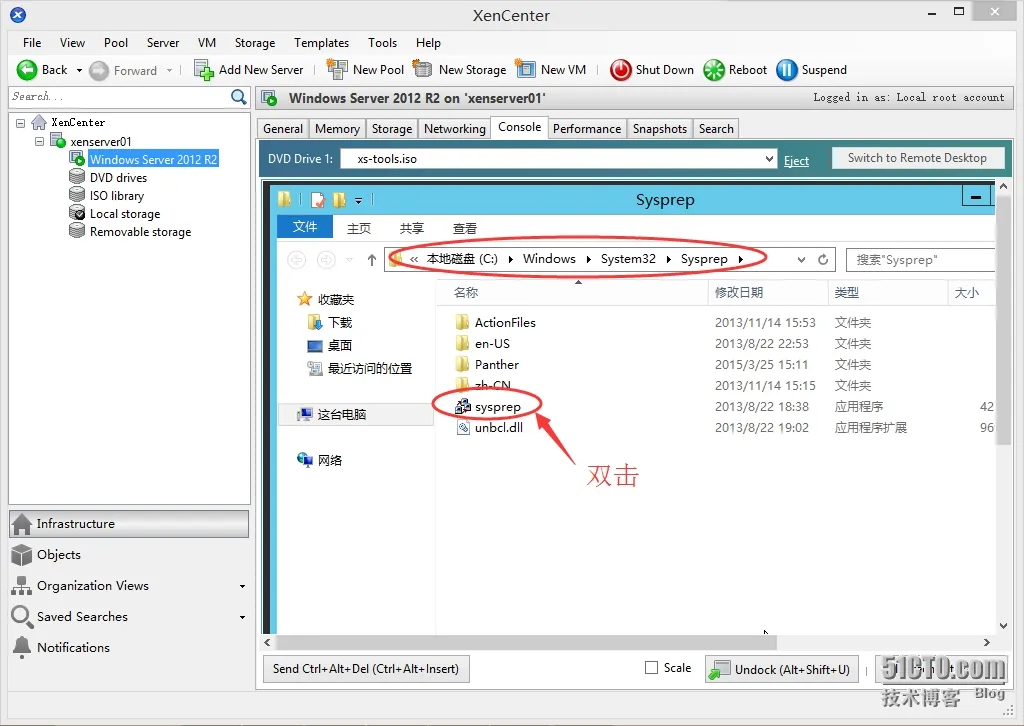This screenshot has height=726, width=1024.
Task: Open the Pool menu
Action: [116, 42]
